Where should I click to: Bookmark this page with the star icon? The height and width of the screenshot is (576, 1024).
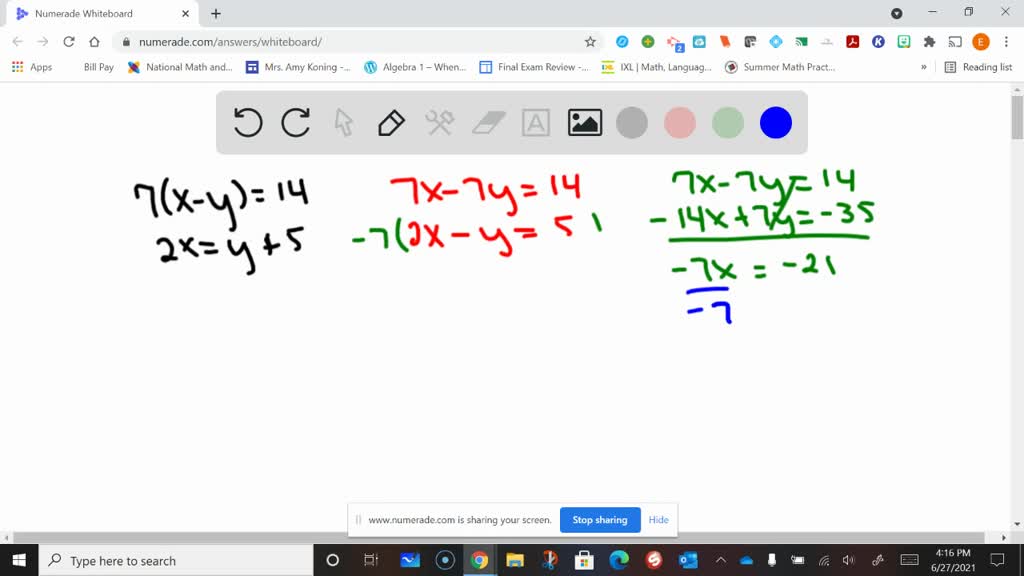point(590,43)
